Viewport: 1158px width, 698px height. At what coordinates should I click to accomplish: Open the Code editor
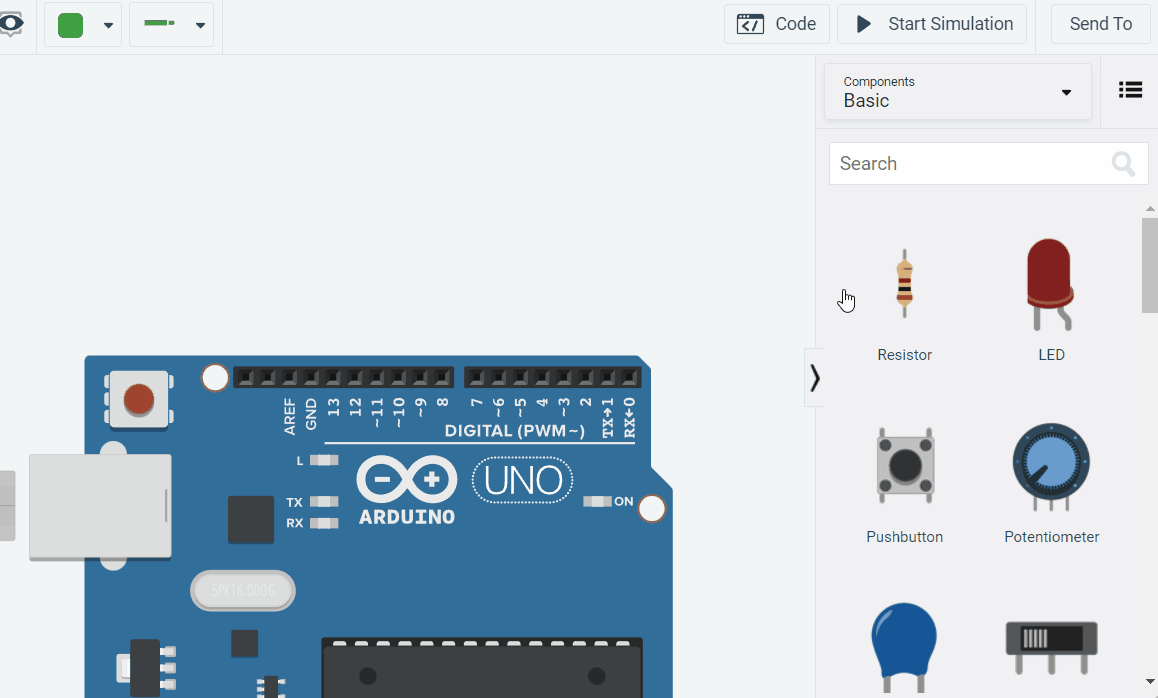(x=777, y=23)
